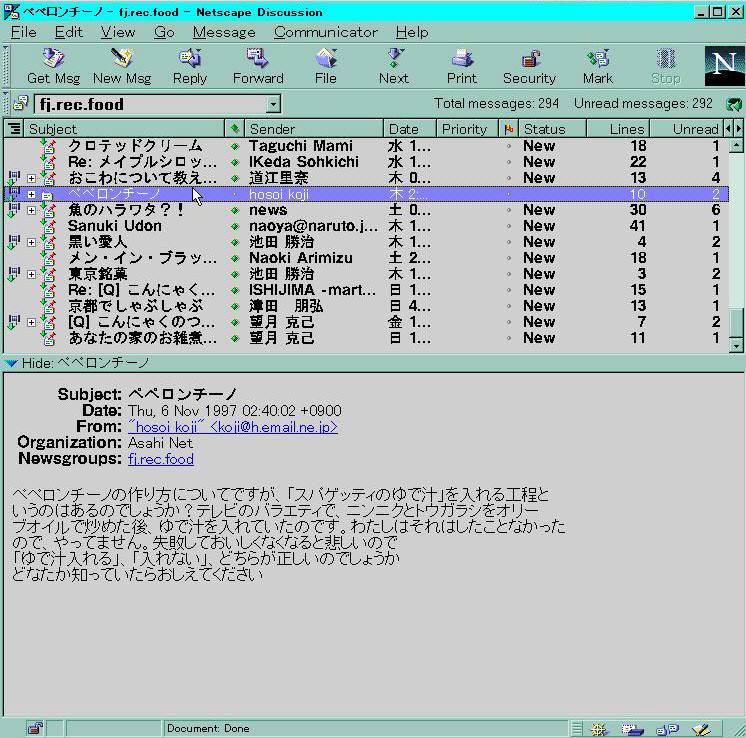The width and height of the screenshot is (746, 738).
Task: Click the Print toolbar icon
Action: pos(461,66)
